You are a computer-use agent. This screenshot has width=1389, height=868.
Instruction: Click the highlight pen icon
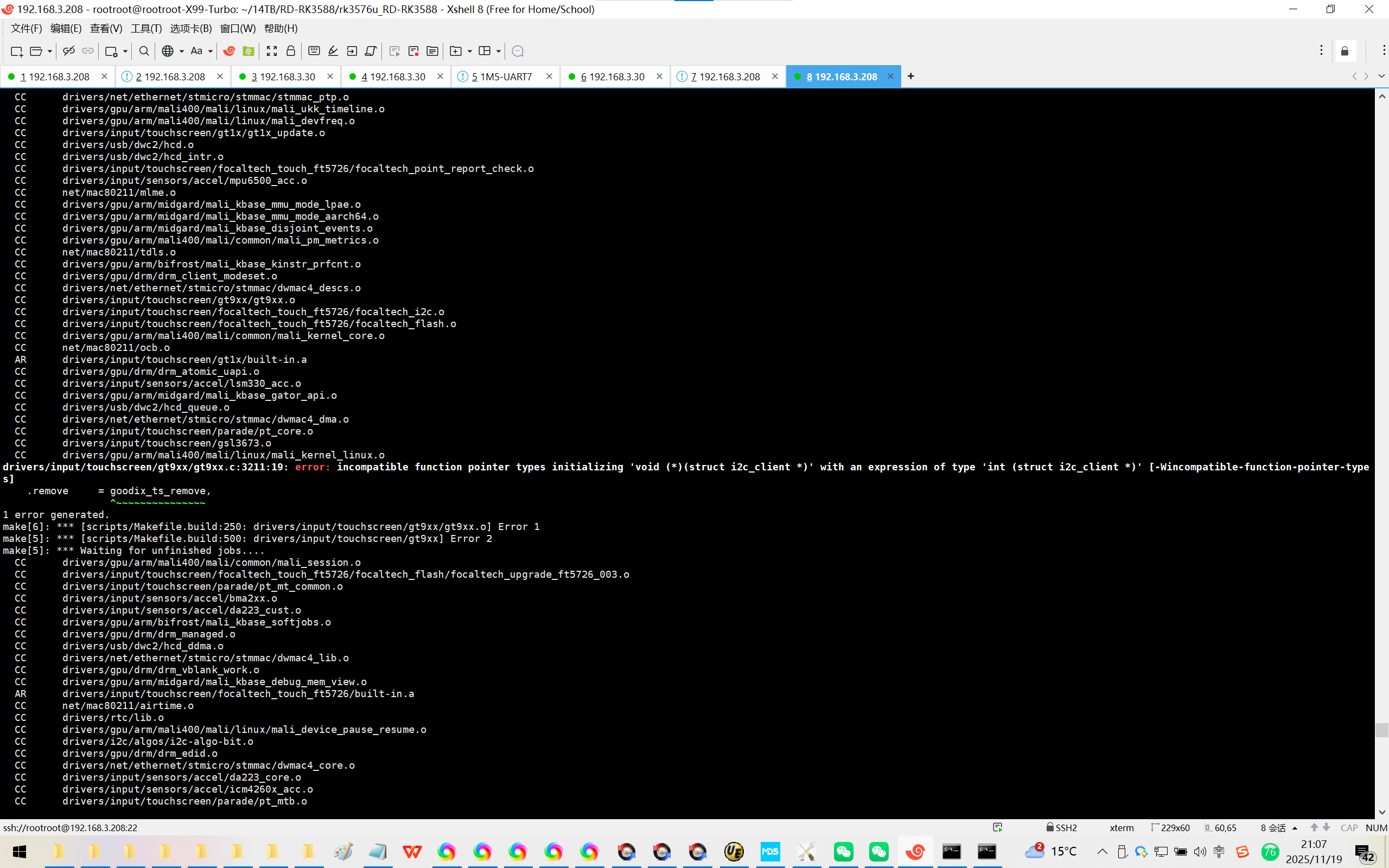333,51
